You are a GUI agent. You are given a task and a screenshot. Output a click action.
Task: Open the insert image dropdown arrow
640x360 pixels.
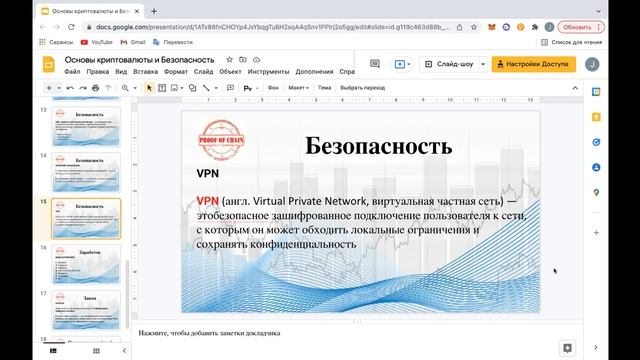pos(182,88)
